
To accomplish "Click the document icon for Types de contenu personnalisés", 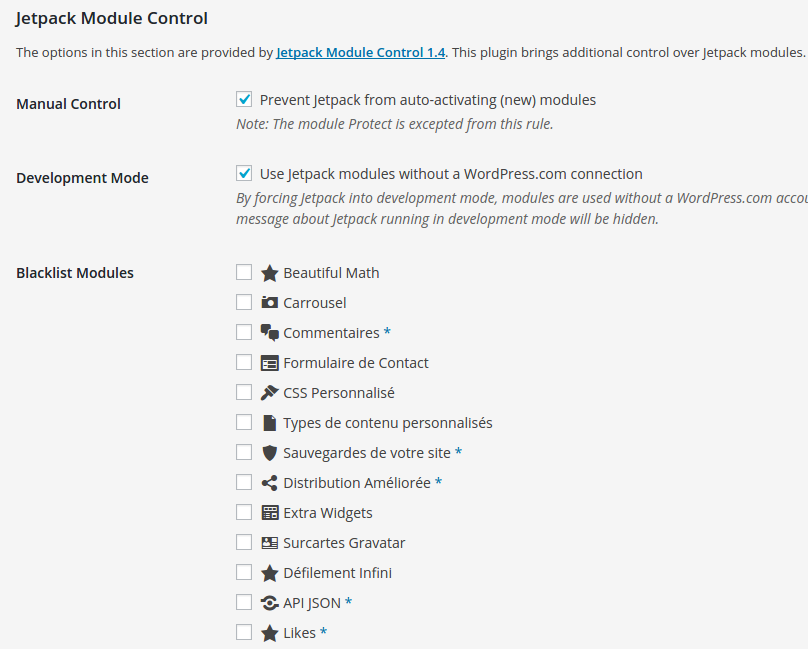I will point(269,423).
